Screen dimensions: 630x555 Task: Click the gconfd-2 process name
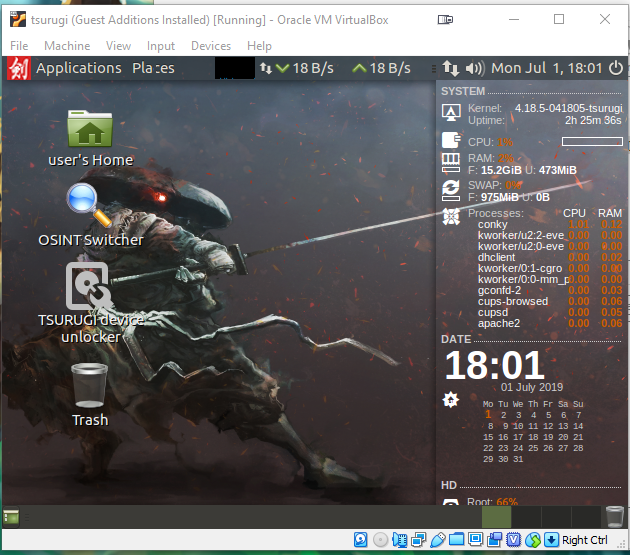pos(499,290)
